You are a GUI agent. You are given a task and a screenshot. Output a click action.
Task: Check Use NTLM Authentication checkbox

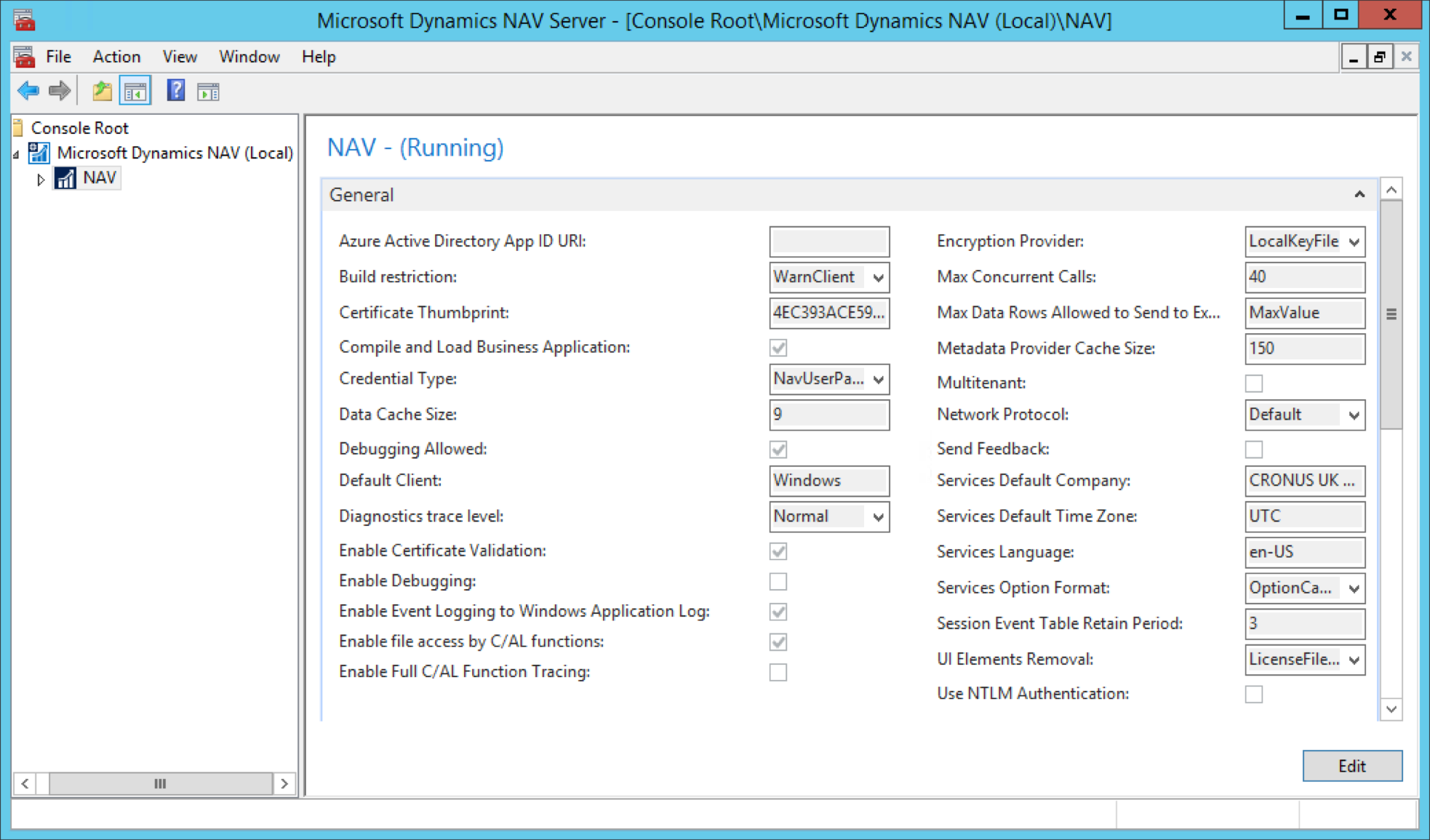point(1254,694)
